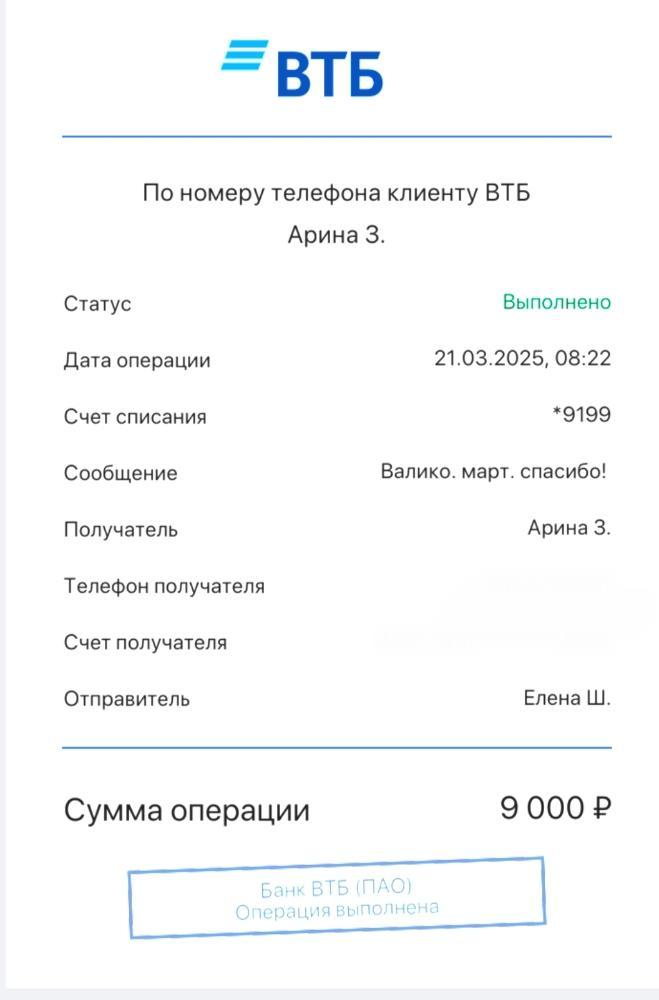Click the 'Статус' label

point(97,304)
